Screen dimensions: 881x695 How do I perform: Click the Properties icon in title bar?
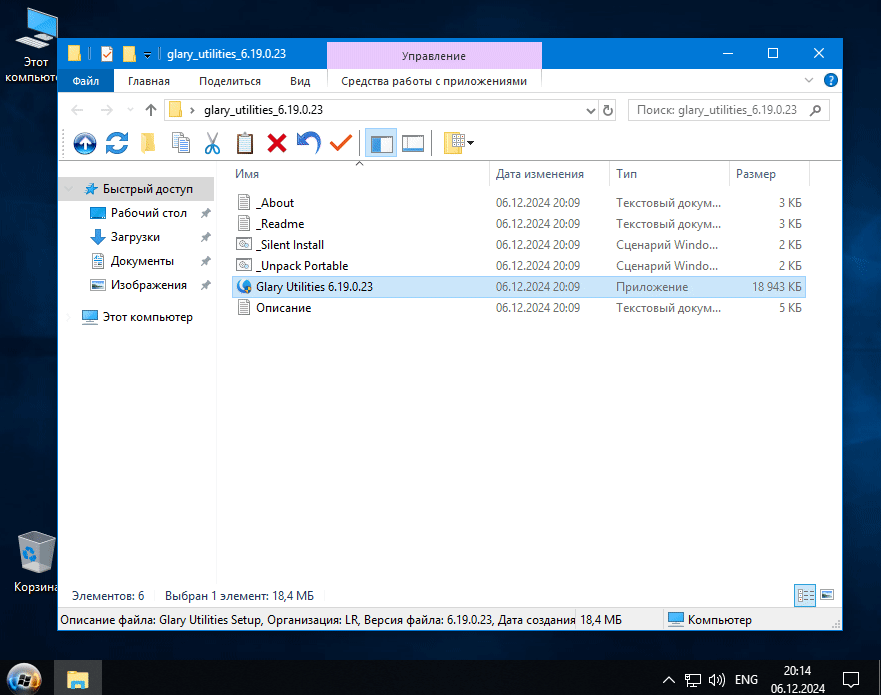pyautogui.click(x=107, y=53)
